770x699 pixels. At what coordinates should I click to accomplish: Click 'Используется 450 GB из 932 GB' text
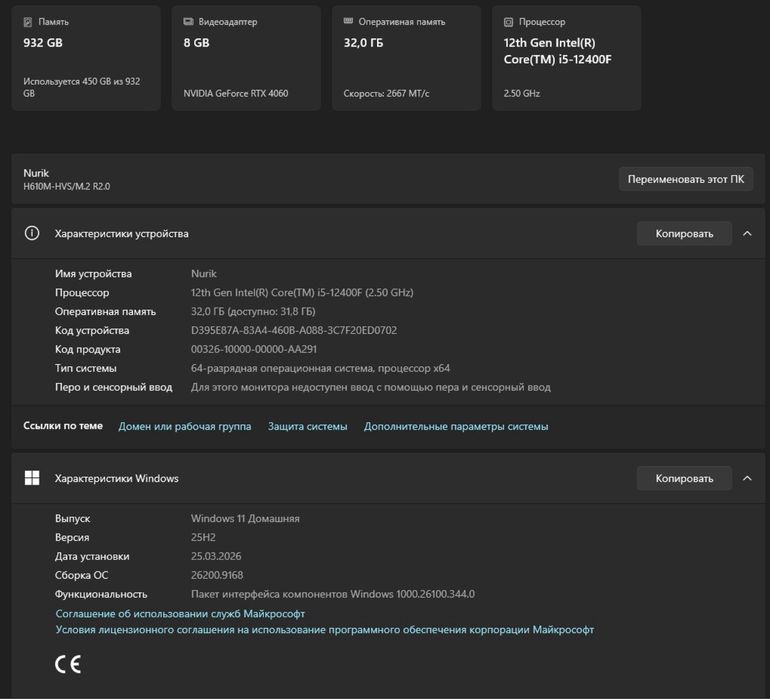pyautogui.click(x=82, y=87)
